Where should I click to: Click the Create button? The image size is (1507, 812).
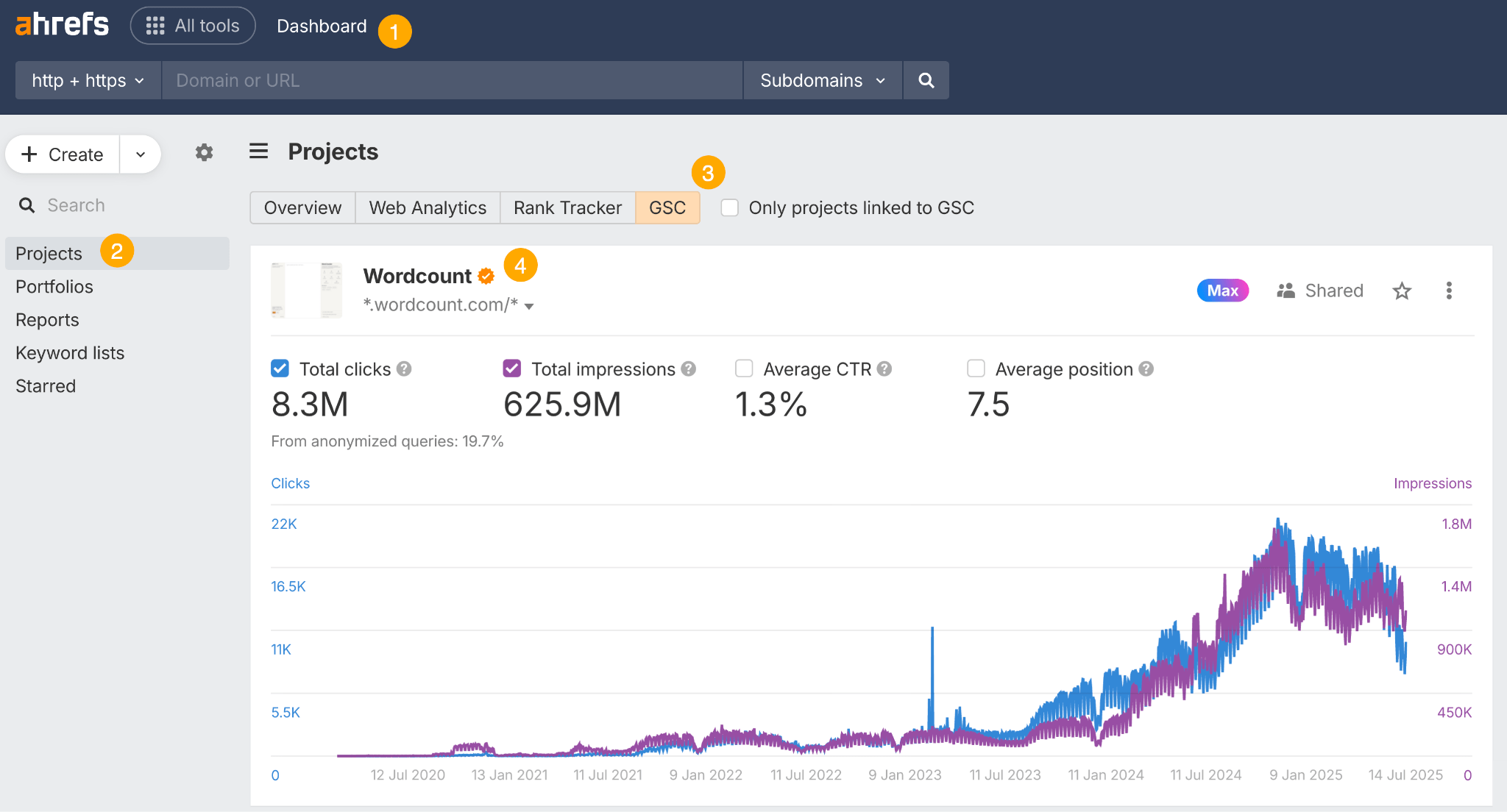pyautogui.click(x=63, y=154)
